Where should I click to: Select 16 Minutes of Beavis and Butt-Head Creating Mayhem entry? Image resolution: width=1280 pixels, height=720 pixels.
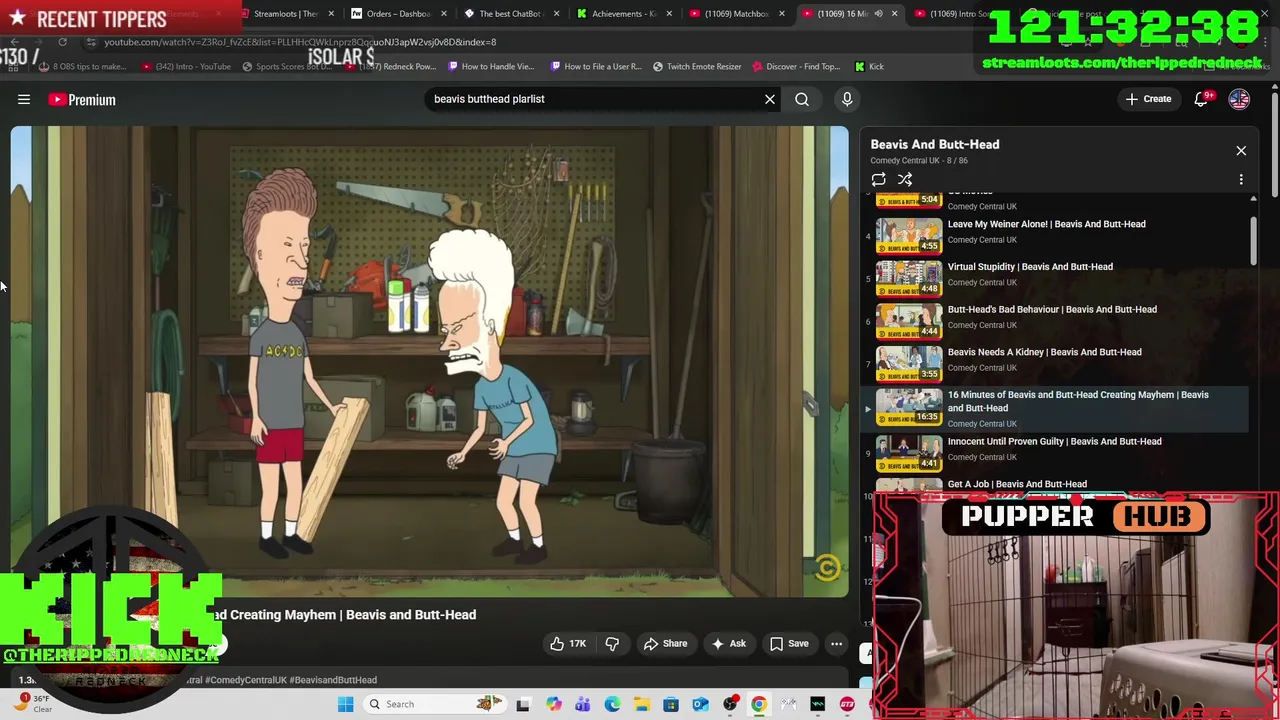[1054, 409]
